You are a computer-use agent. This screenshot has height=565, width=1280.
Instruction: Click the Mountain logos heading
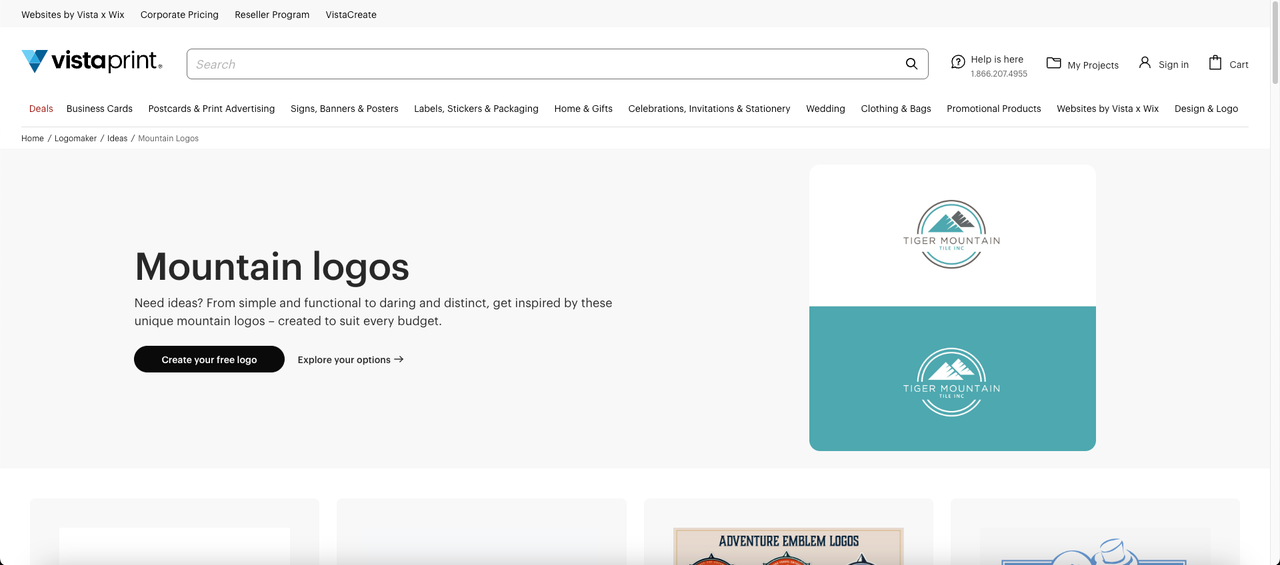click(272, 267)
